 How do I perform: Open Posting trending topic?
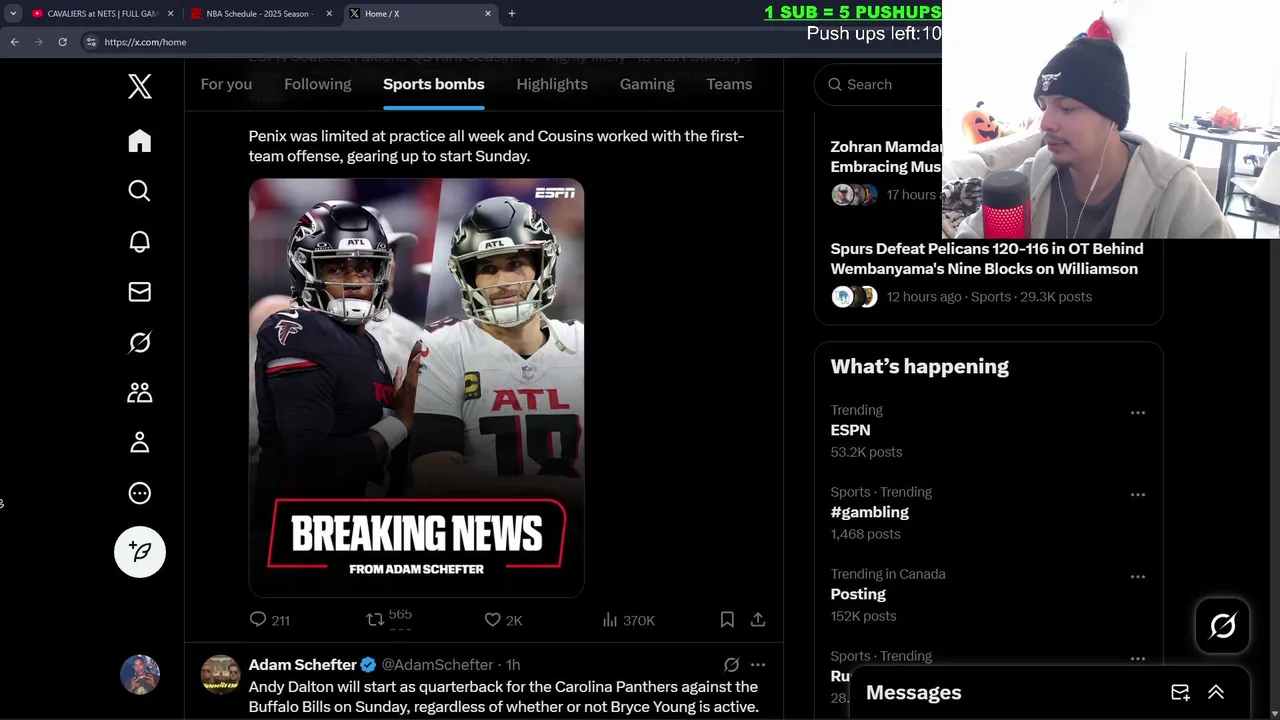(858, 594)
